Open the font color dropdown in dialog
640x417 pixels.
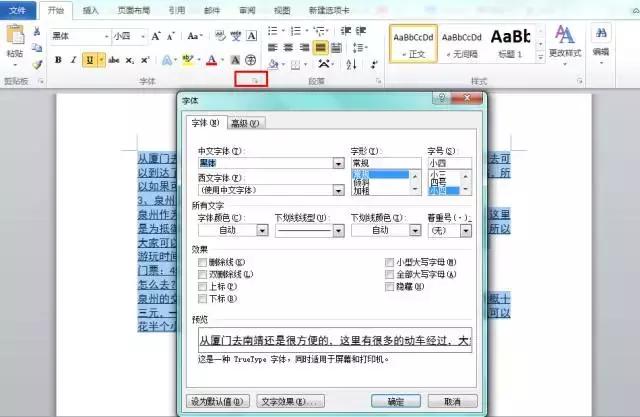point(262,231)
